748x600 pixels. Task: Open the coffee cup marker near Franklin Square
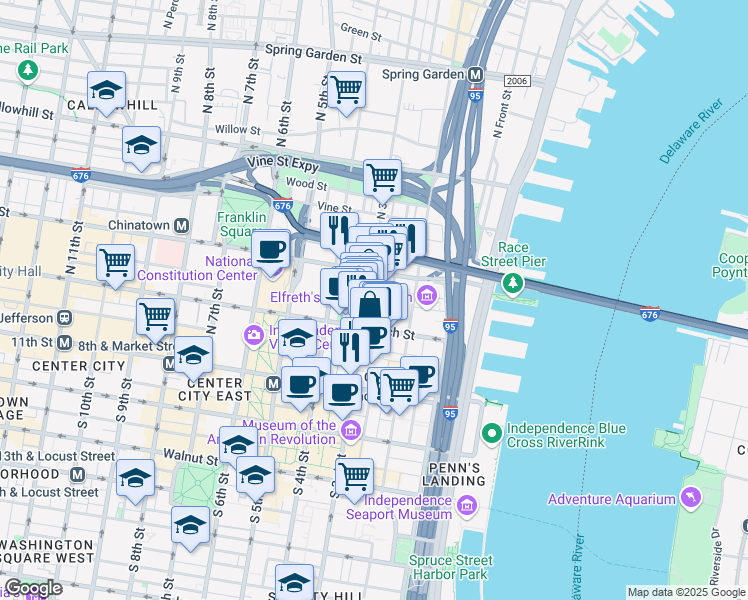[270, 249]
